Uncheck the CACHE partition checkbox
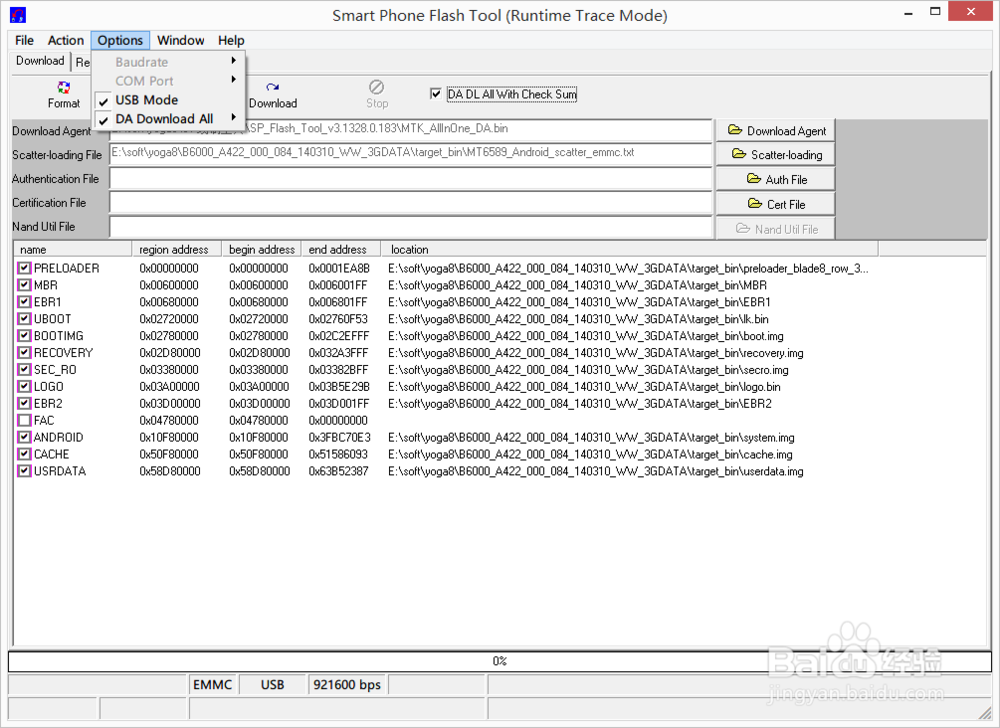1000x728 pixels. (x=24, y=455)
